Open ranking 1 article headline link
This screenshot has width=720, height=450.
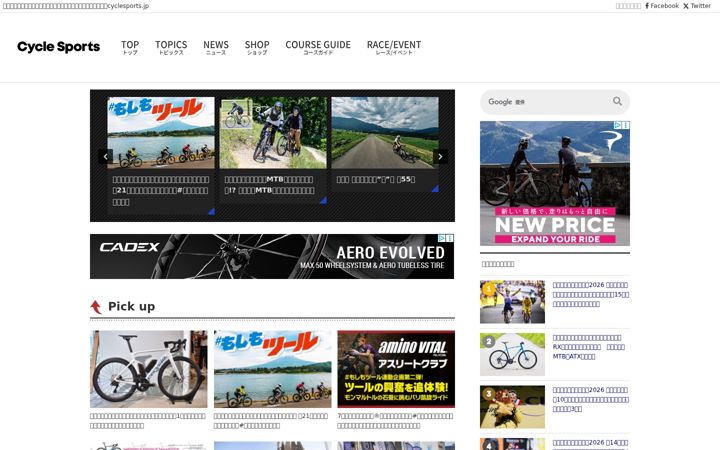click(x=591, y=294)
